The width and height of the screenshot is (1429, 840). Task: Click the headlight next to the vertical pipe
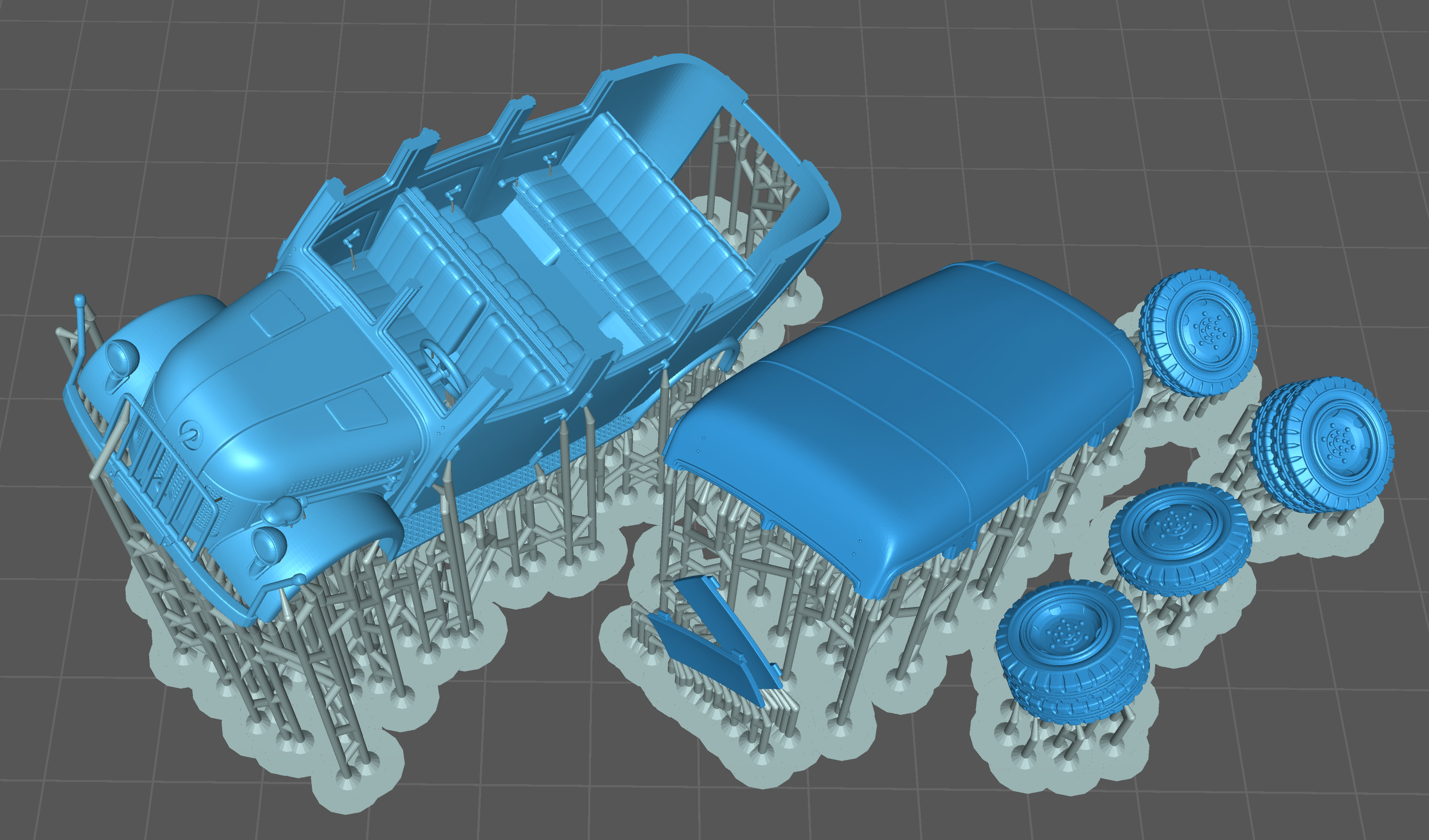pyautogui.click(x=122, y=357)
